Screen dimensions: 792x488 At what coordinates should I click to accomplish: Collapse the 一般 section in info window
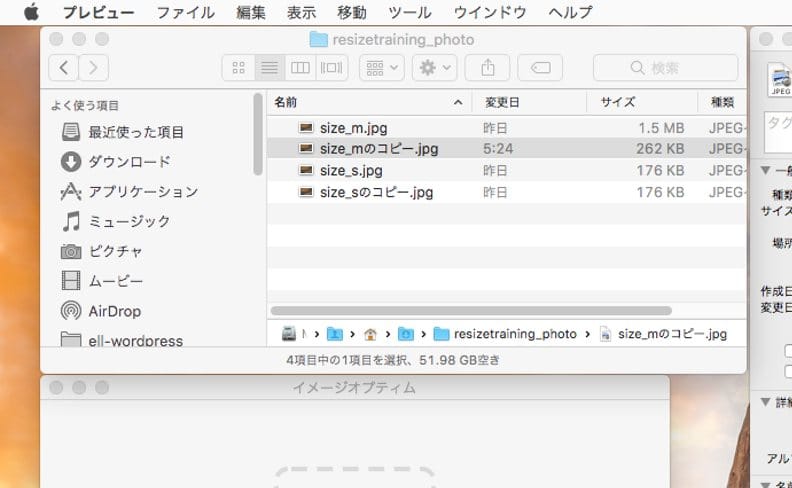(766, 170)
